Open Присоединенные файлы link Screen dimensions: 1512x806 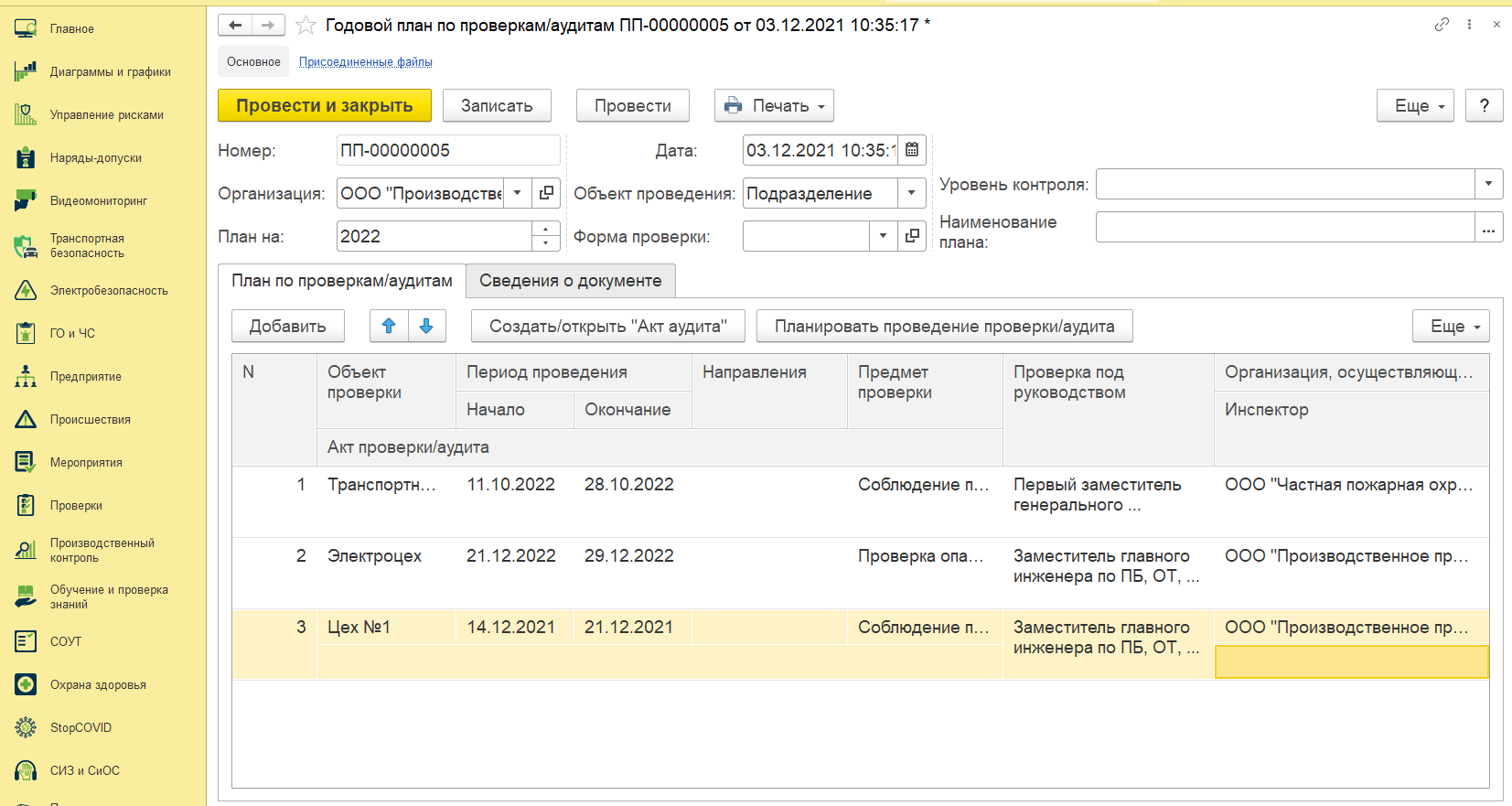click(x=366, y=61)
